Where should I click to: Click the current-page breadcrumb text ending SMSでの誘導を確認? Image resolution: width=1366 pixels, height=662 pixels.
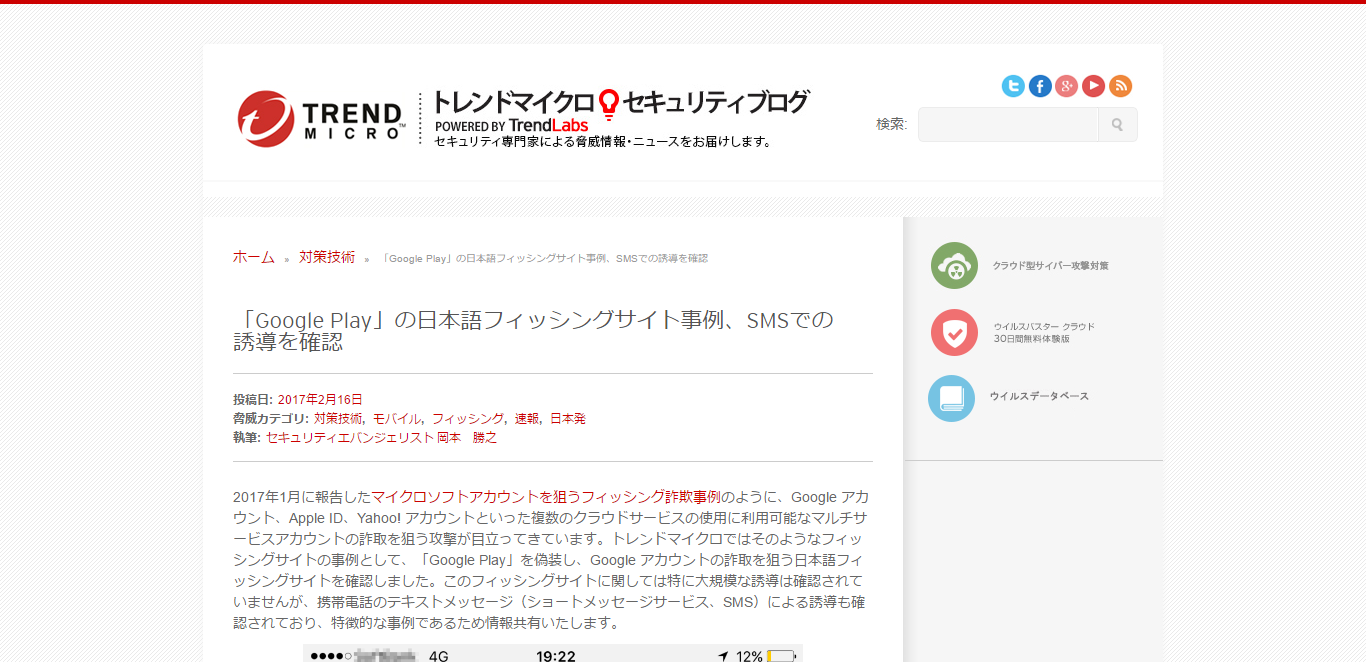click(545, 258)
